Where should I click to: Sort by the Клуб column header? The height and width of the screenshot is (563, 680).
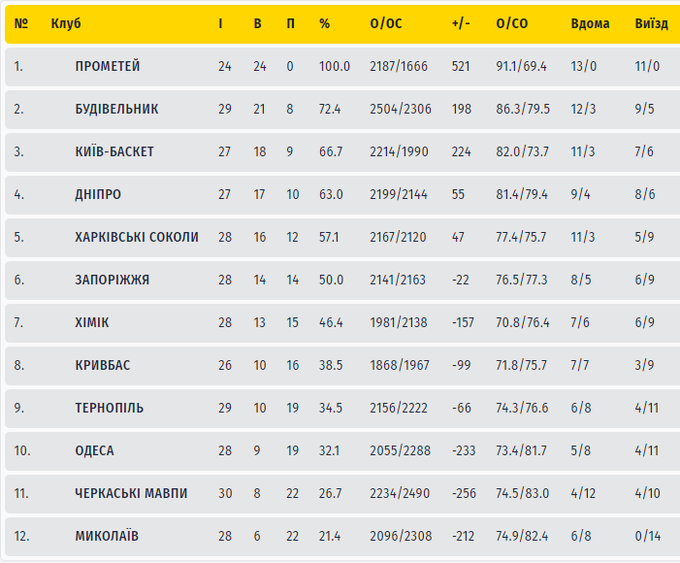click(66, 24)
